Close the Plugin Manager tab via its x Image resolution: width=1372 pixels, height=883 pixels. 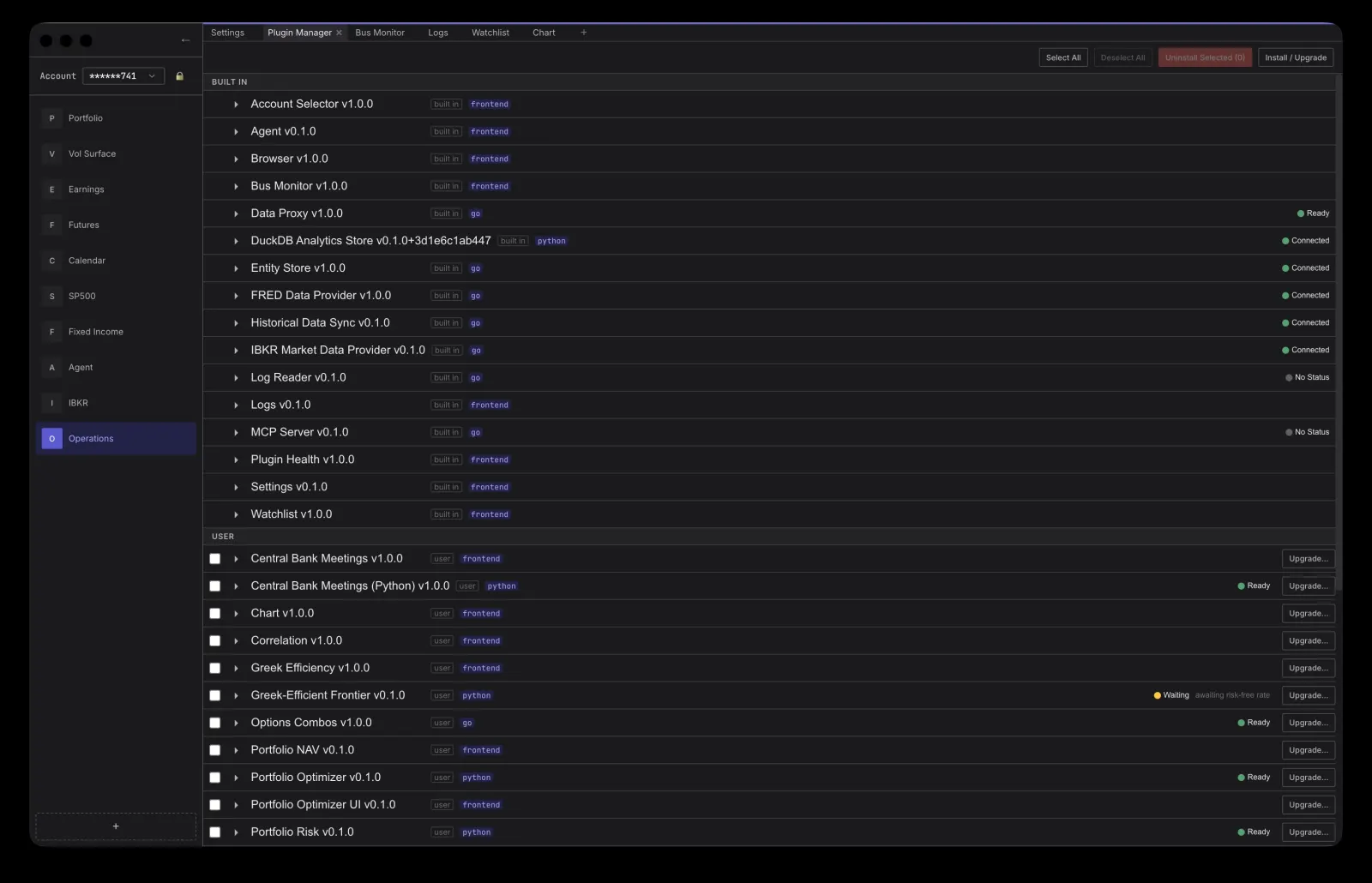pos(339,33)
